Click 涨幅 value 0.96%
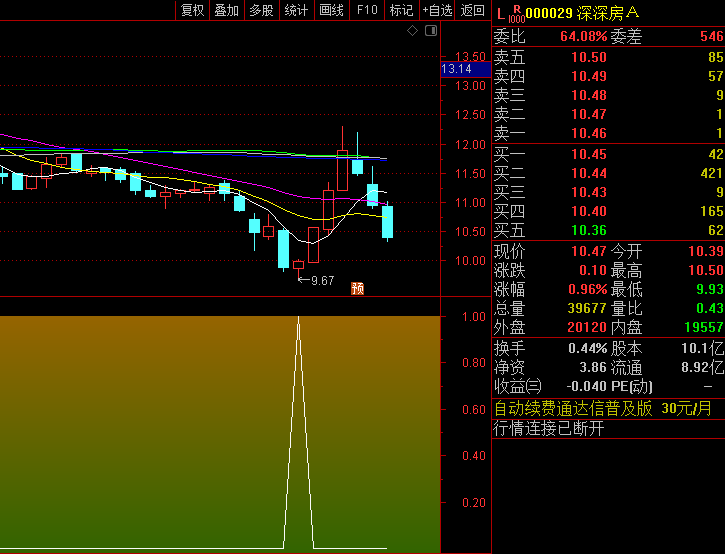The width and height of the screenshot is (725, 554). [587, 289]
